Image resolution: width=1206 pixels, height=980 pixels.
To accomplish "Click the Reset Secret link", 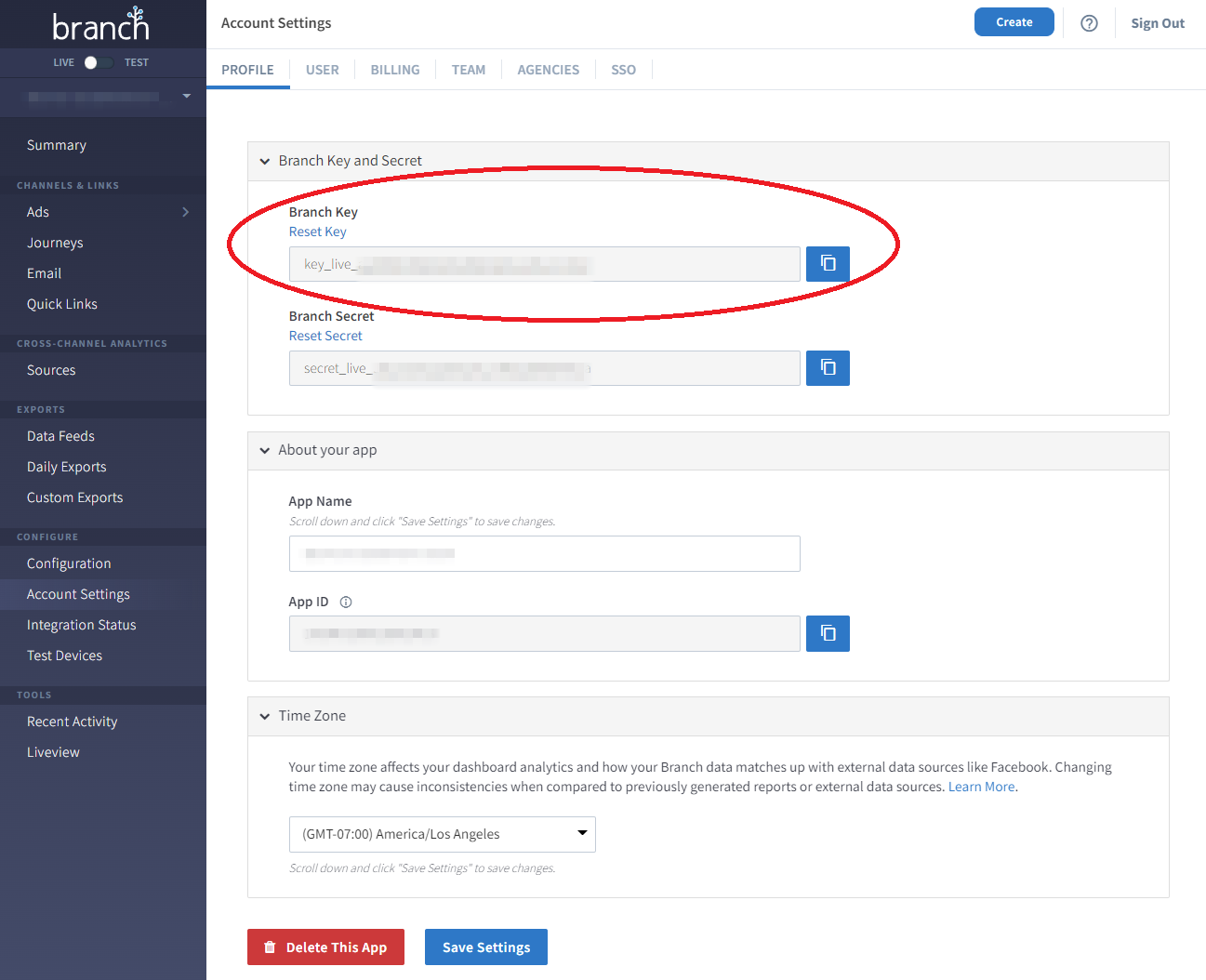I will [325, 336].
